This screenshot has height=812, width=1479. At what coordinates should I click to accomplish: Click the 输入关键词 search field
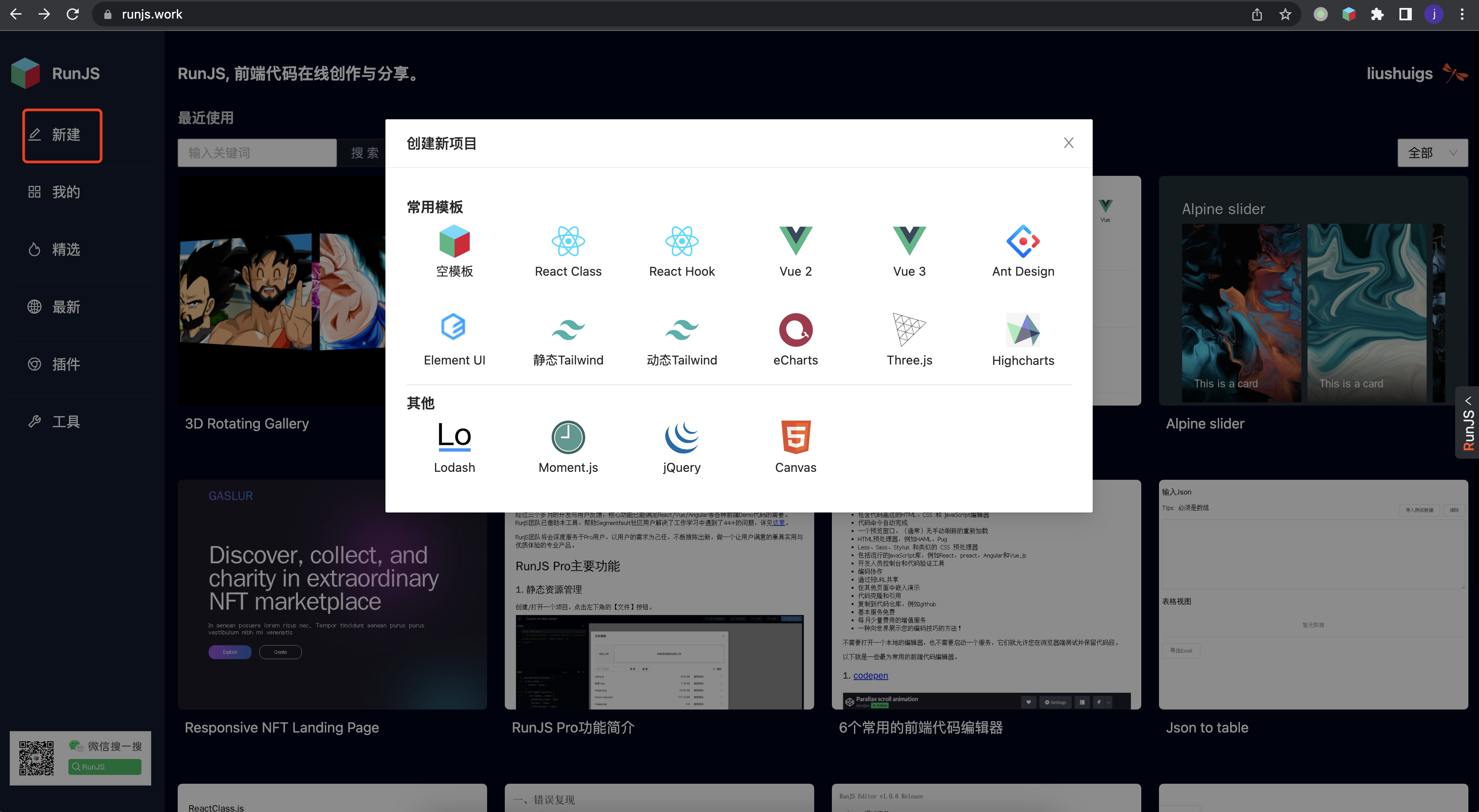coord(257,153)
